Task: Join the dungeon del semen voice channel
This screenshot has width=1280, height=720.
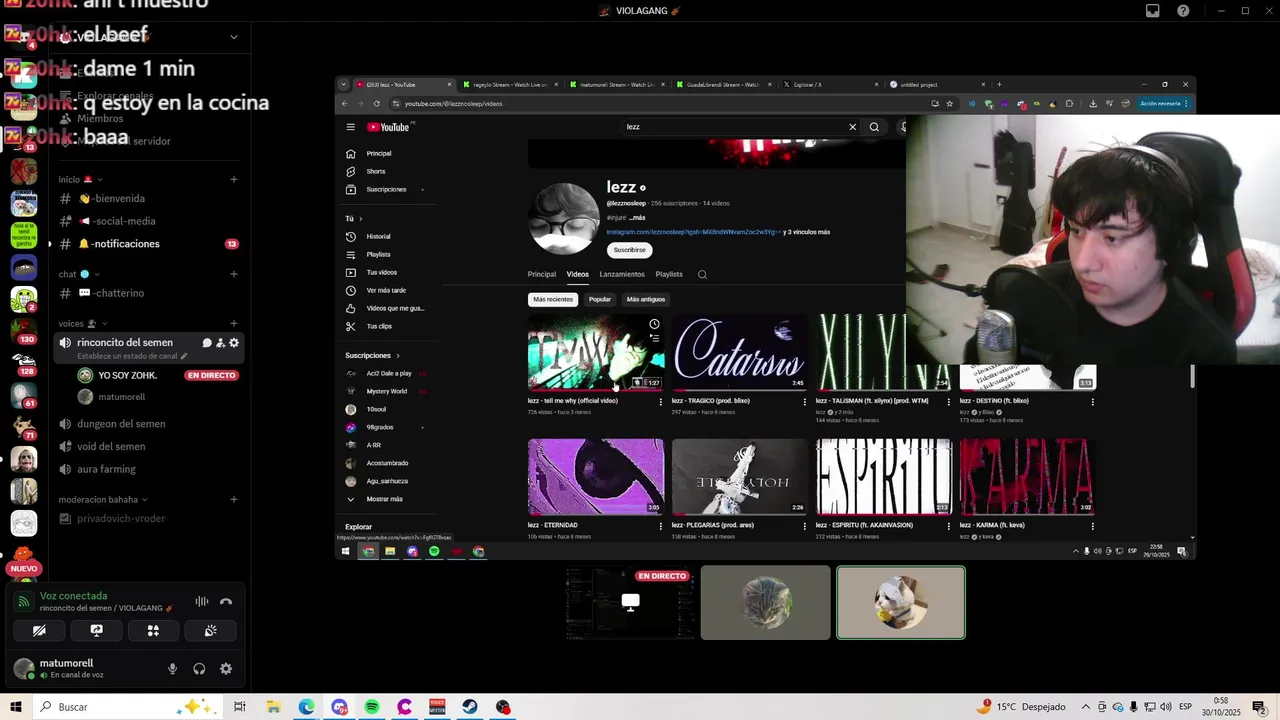Action: 148,424
